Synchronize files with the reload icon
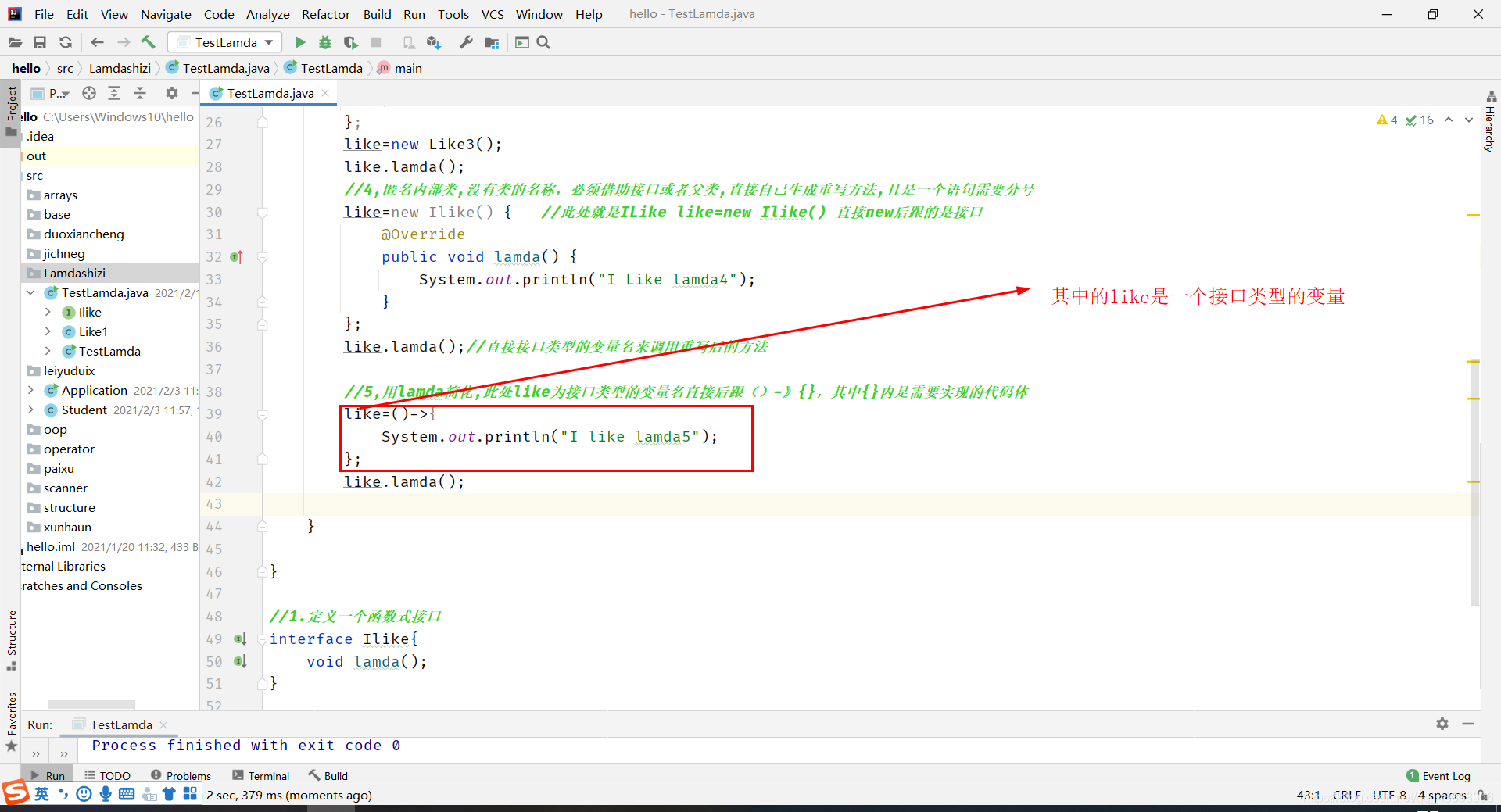The image size is (1501, 812). [x=66, y=42]
